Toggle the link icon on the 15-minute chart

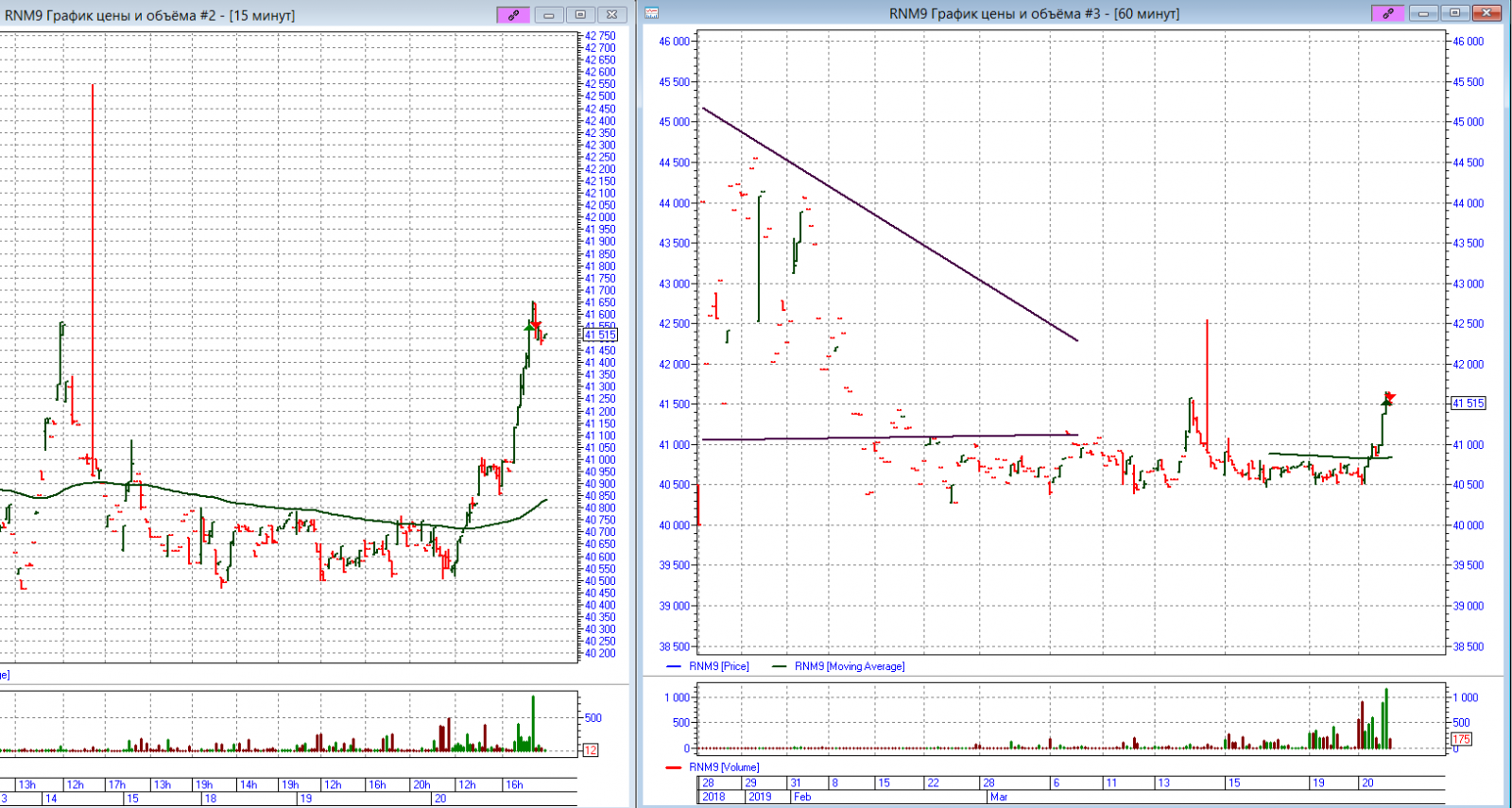pos(513,14)
